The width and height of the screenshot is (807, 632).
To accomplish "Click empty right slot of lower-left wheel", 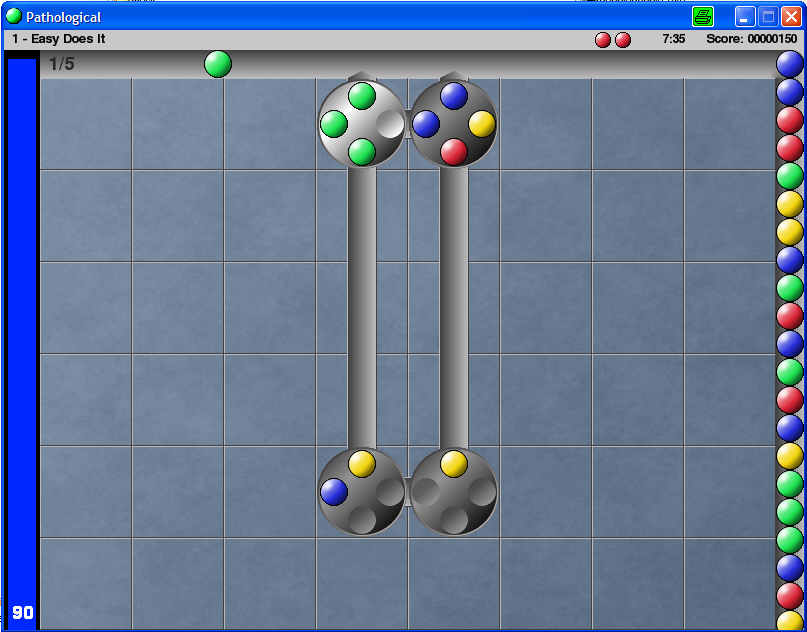I will tap(390, 491).
